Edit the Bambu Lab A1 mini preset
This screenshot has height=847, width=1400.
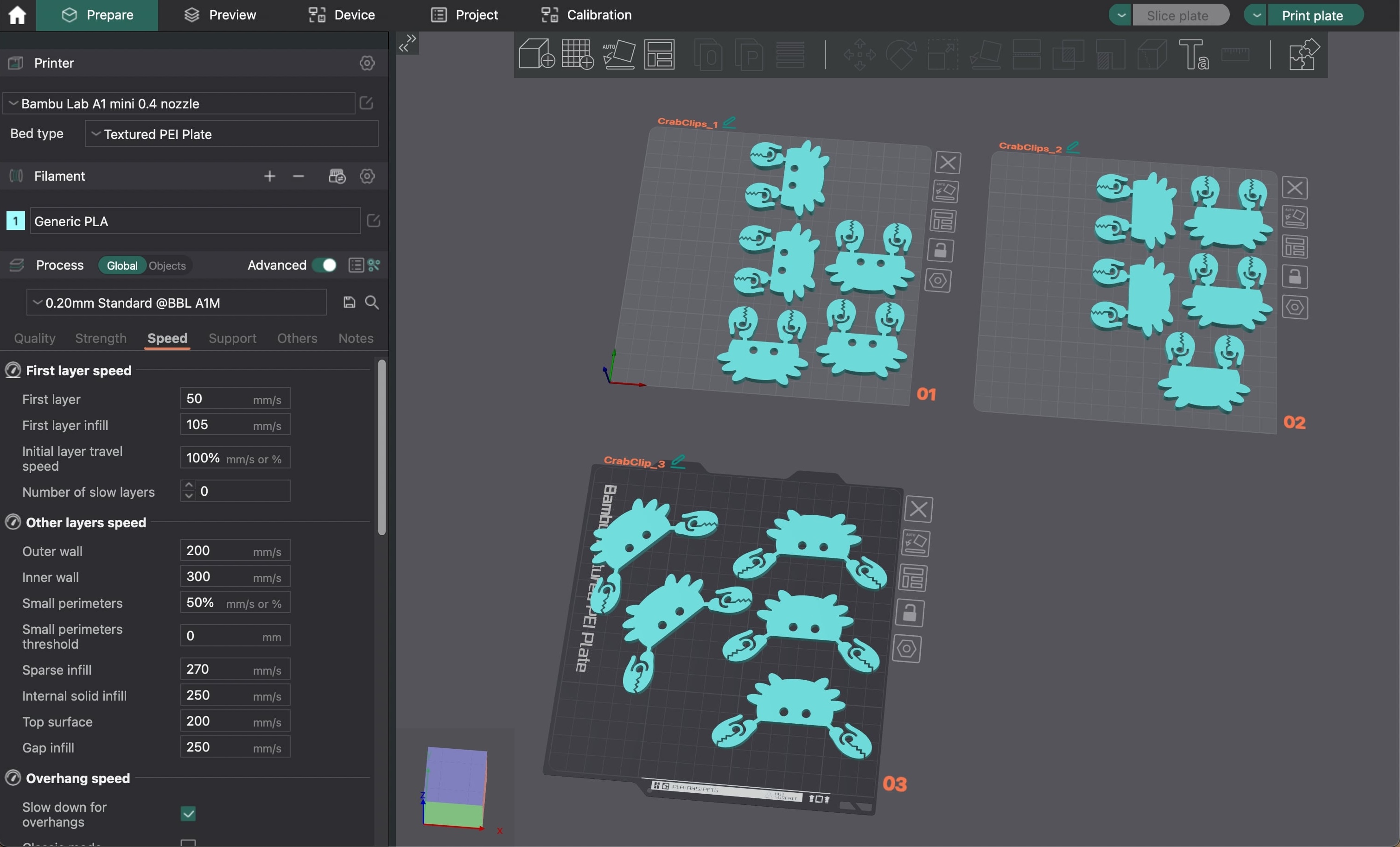coord(367,103)
